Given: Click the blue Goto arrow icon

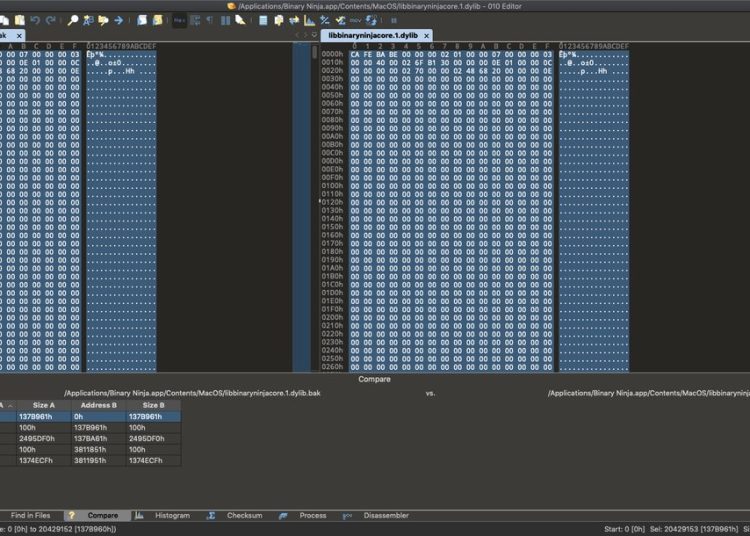Looking at the screenshot, I should pos(118,20).
